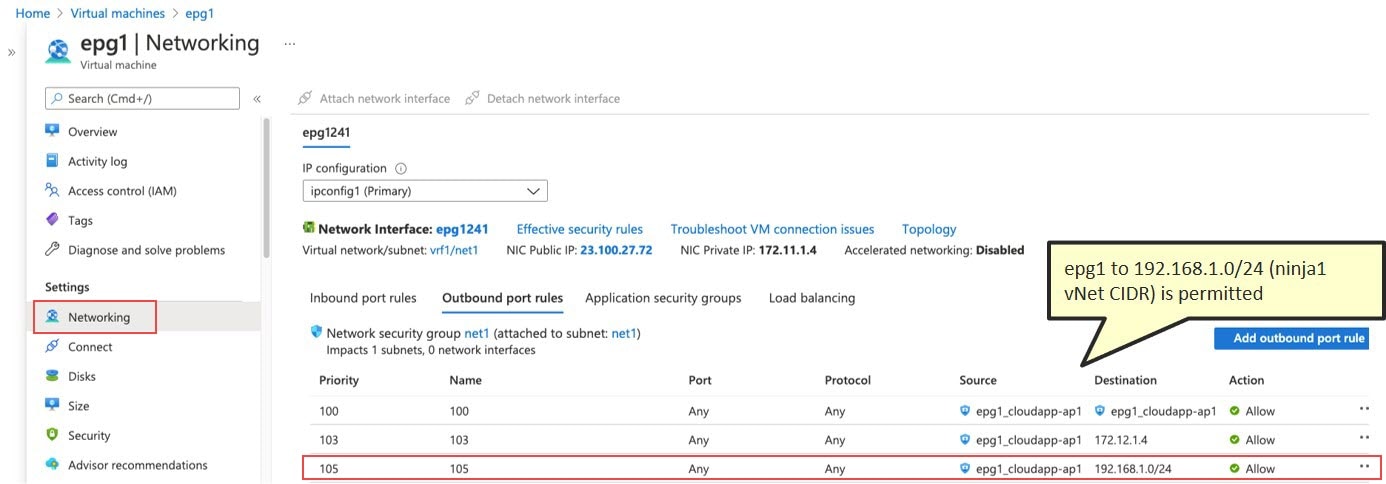Click the Access control (IAM) icon
1386x484 pixels.
tap(53, 190)
